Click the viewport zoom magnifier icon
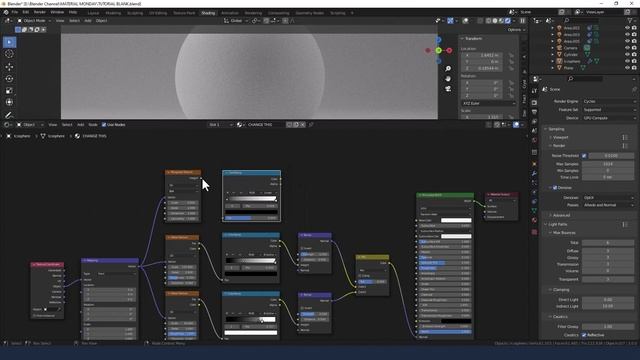Viewport: 640px width, 360px height. click(x=448, y=69)
